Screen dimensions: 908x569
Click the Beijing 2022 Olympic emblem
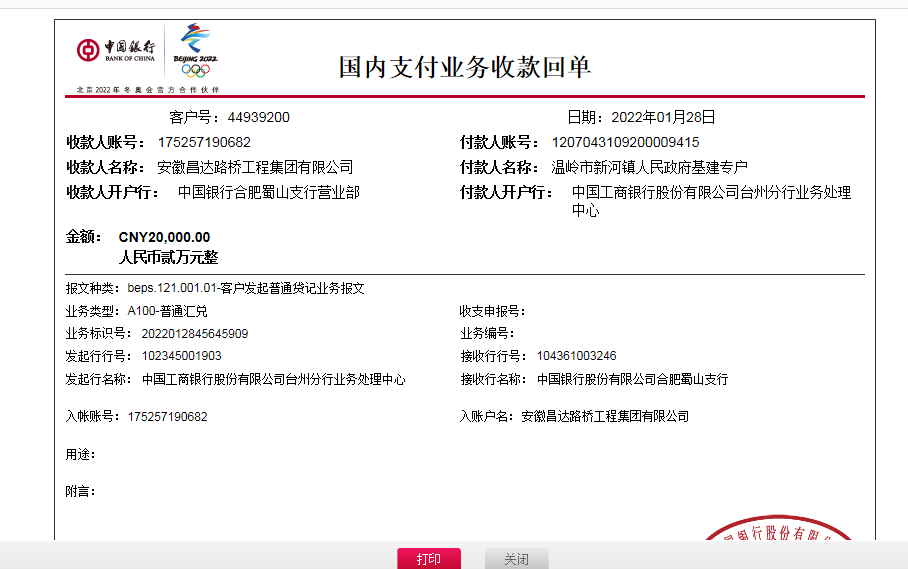[x=195, y=50]
